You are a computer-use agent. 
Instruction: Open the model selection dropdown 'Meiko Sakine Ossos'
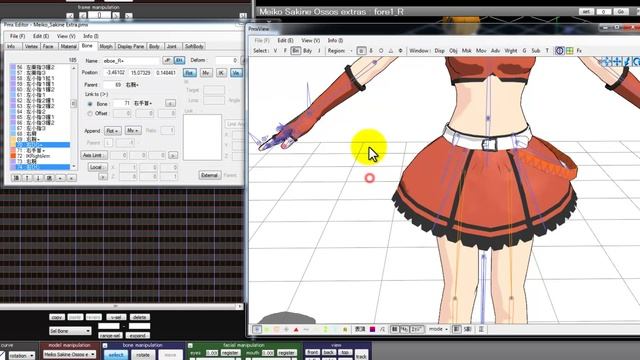point(69,354)
